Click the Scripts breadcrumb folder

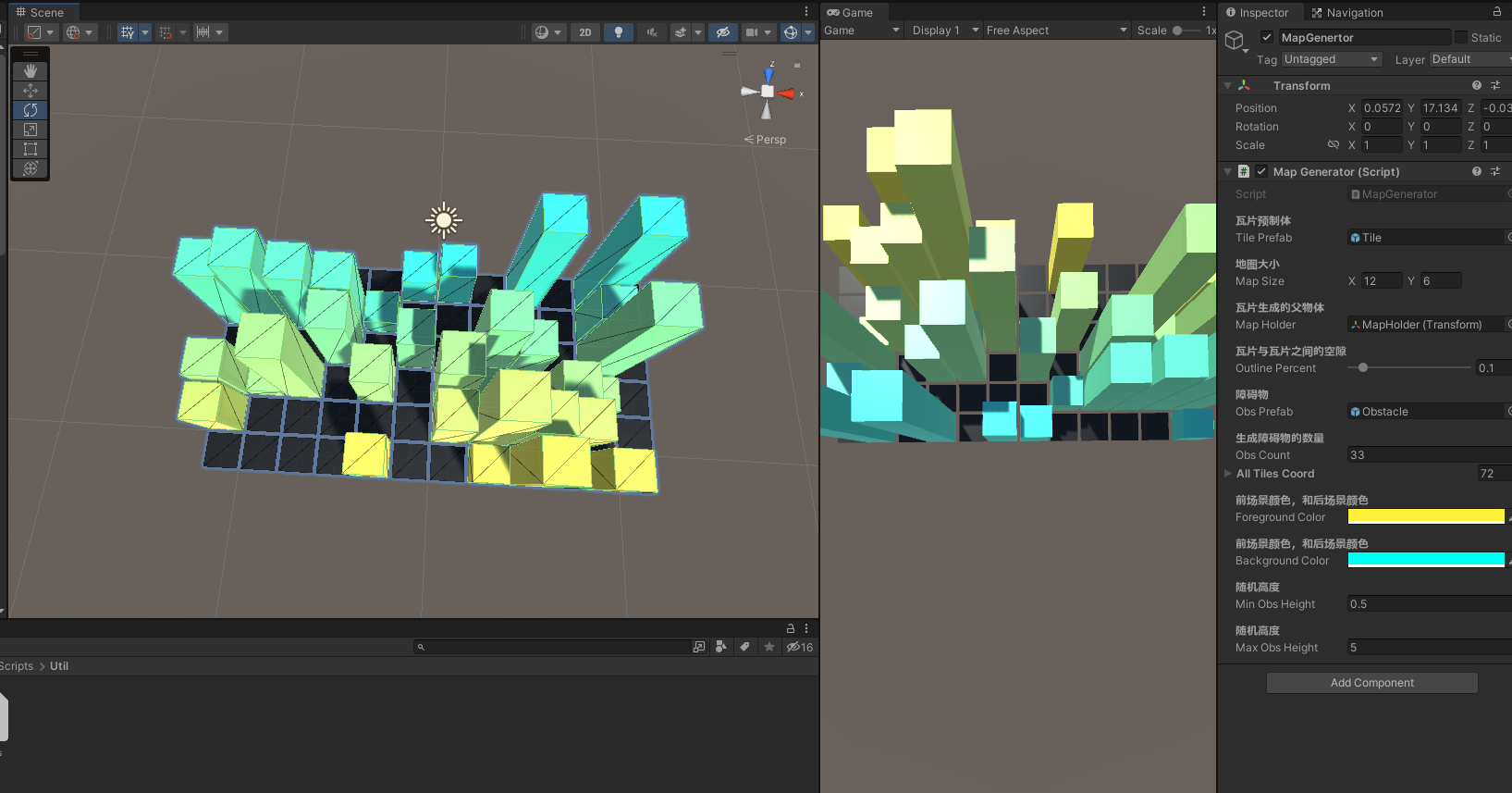16,666
